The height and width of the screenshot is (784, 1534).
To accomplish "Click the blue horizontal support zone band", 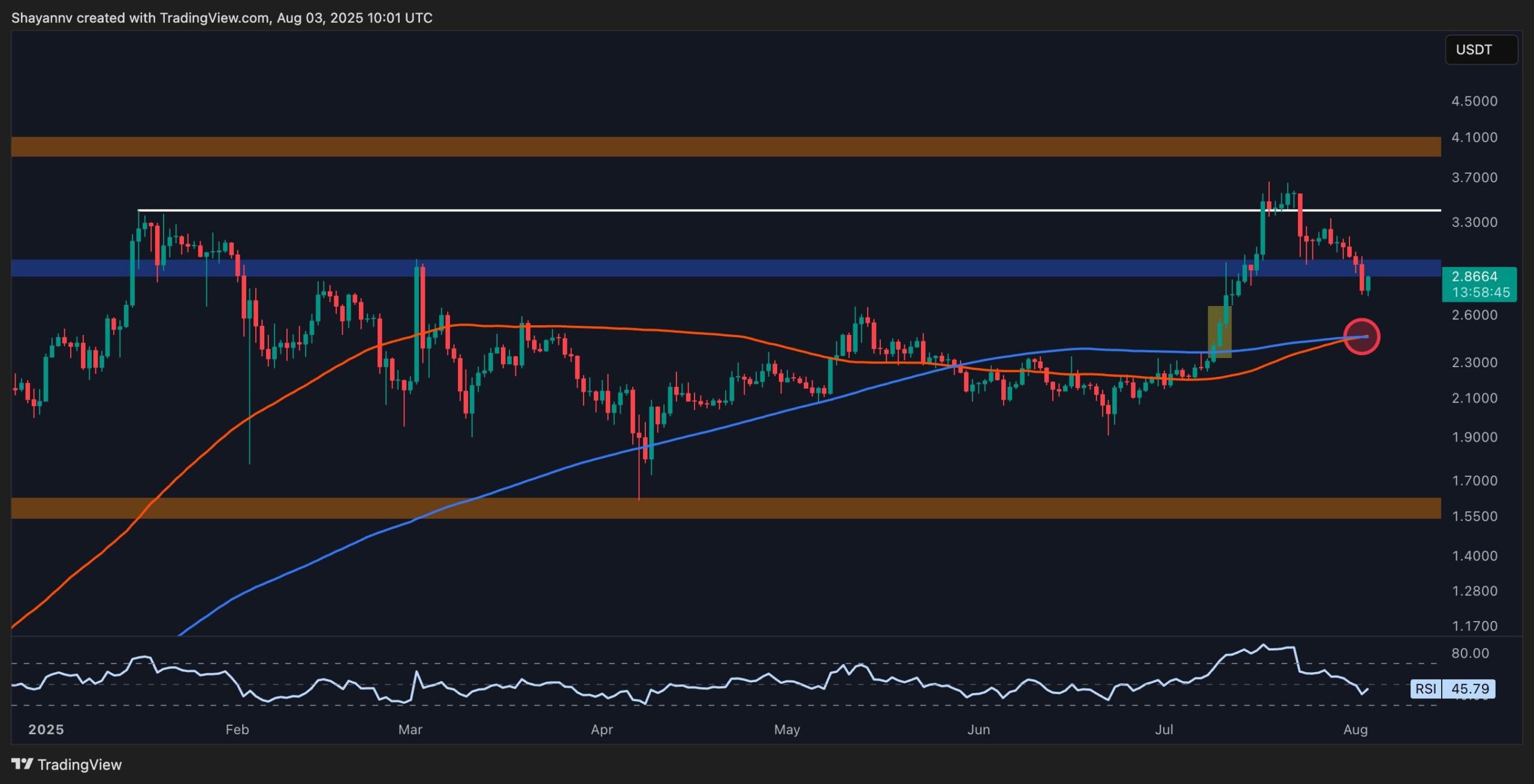I will coord(719,268).
